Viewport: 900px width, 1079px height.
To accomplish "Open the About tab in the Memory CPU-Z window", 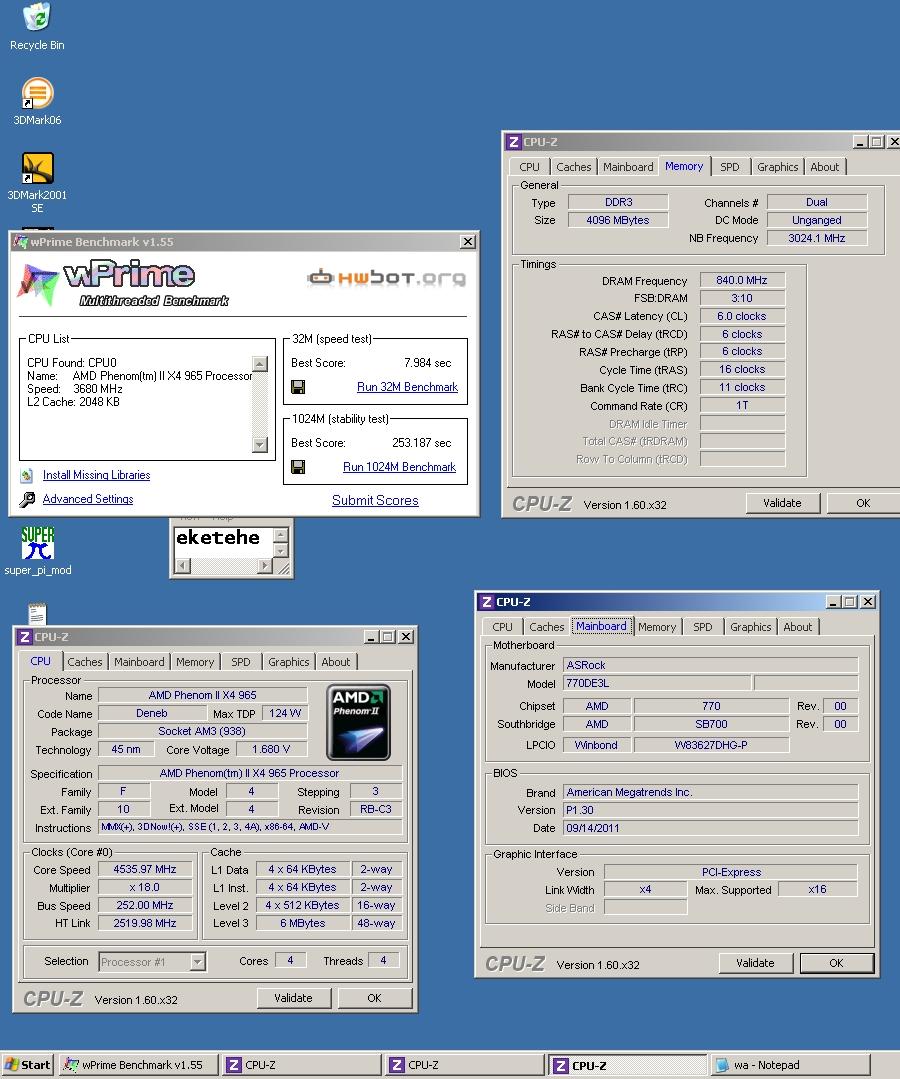I will click(824, 167).
